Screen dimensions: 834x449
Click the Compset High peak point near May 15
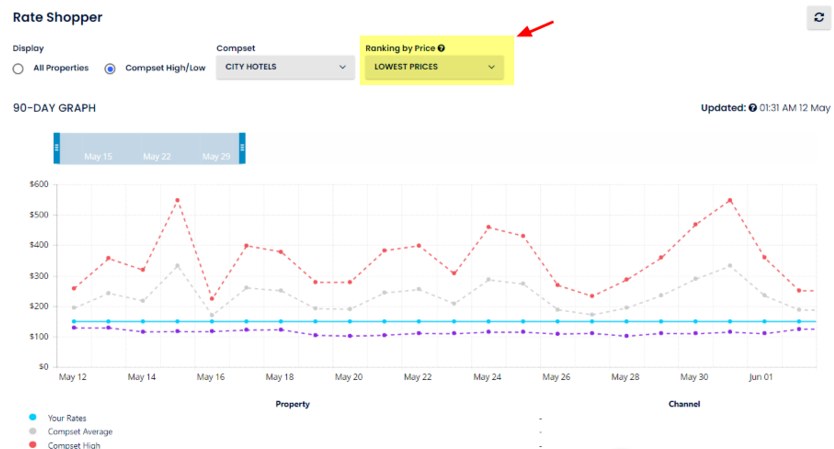coord(177,200)
